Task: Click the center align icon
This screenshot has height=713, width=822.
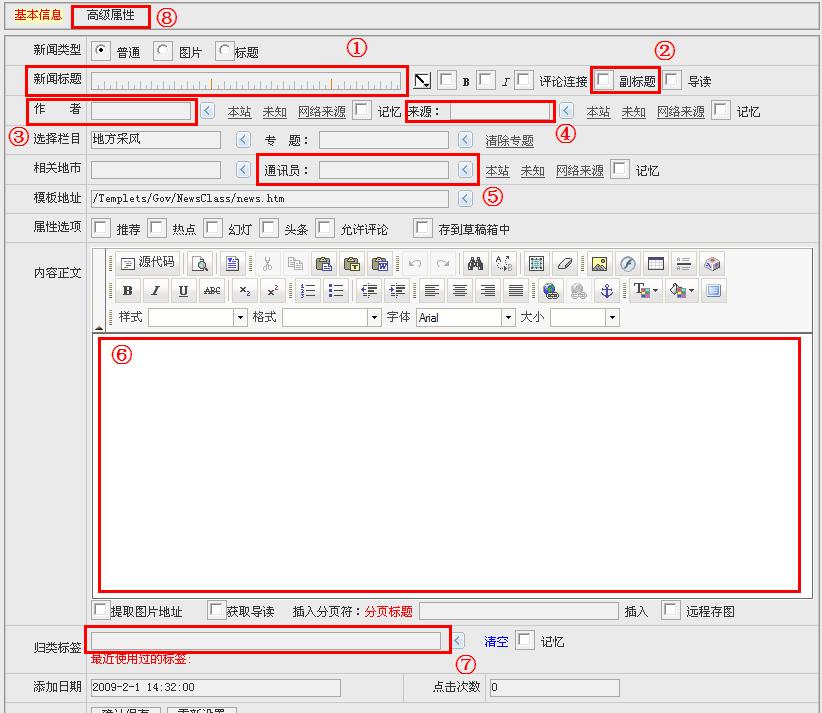Action: (x=460, y=291)
